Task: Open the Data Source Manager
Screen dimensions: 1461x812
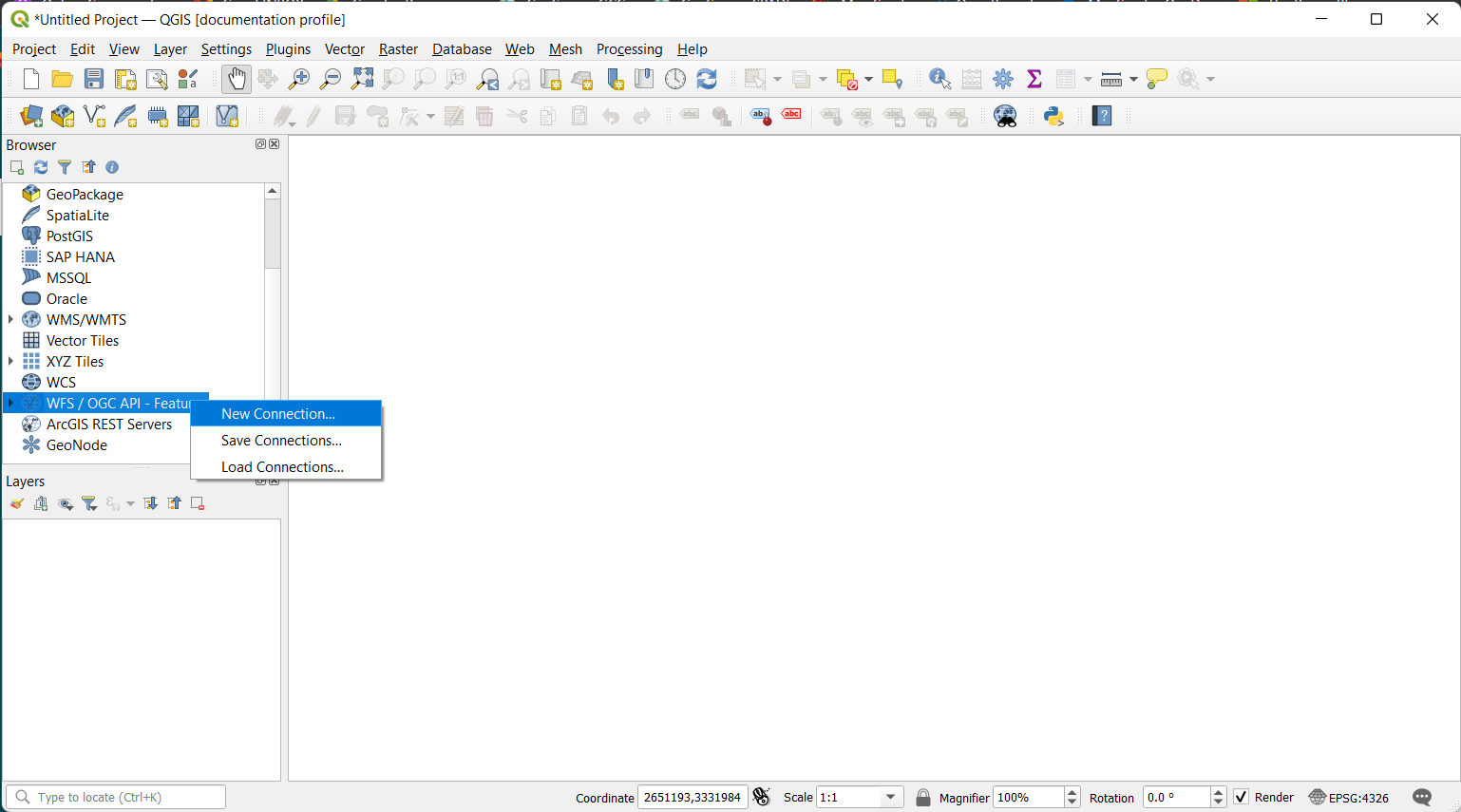Action: pyautogui.click(x=30, y=116)
